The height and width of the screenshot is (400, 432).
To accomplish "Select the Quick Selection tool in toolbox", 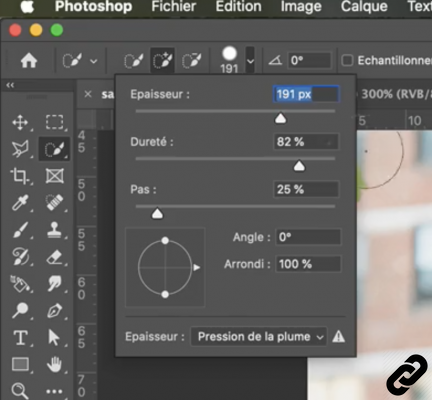I will (x=55, y=149).
